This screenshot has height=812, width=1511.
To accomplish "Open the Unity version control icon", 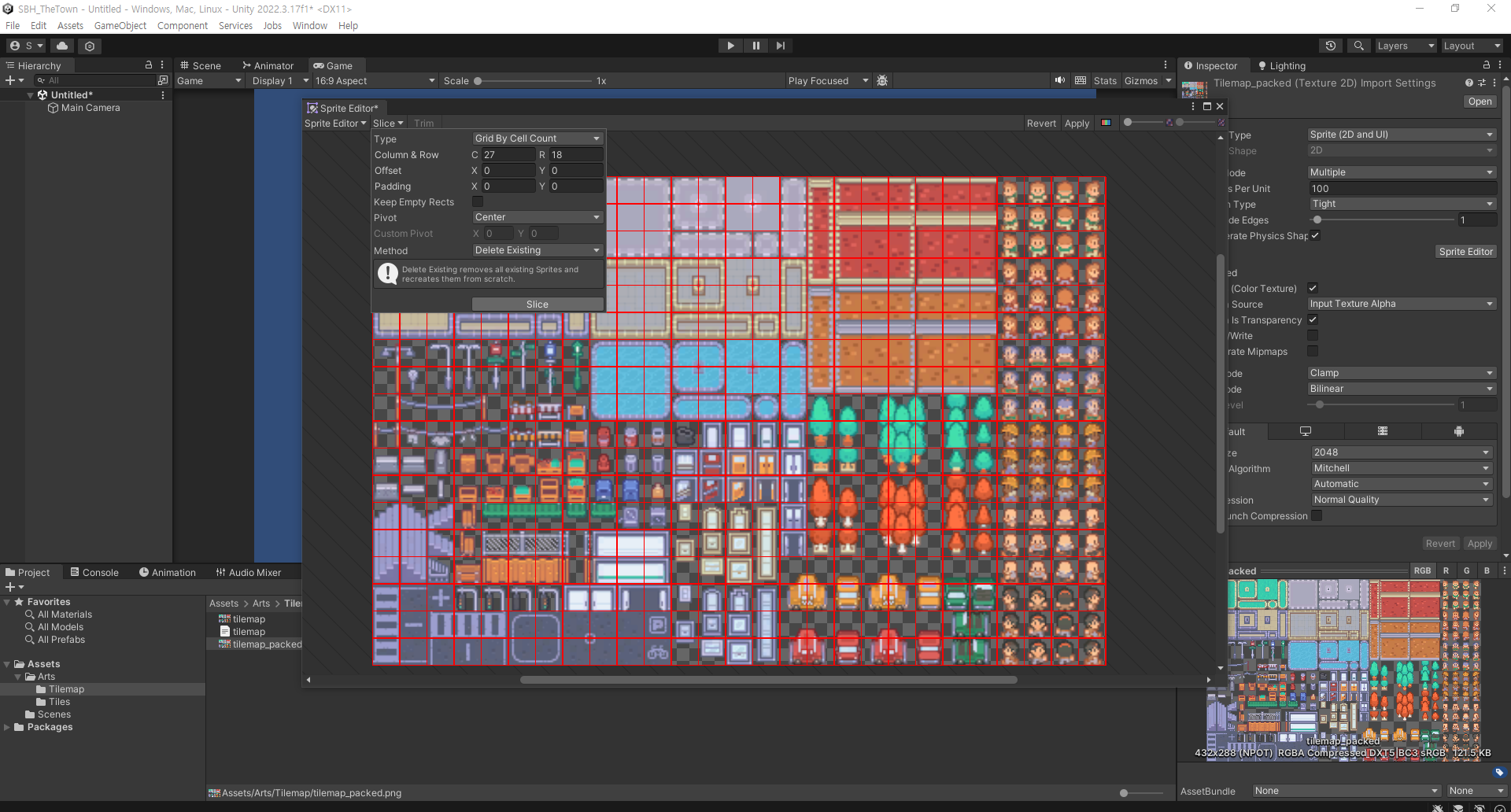I will click(x=90, y=46).
